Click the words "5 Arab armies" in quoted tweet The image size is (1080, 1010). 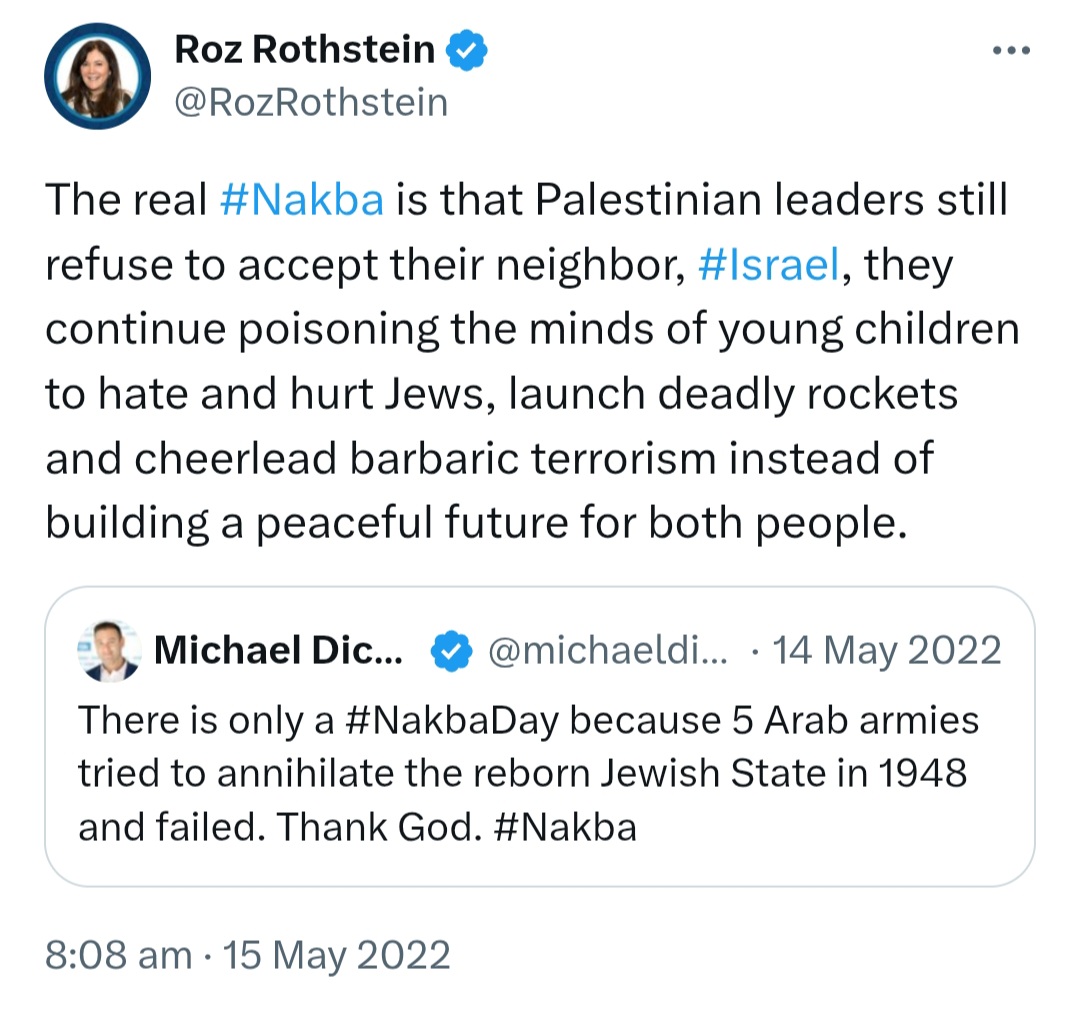(x=855, y=721)
